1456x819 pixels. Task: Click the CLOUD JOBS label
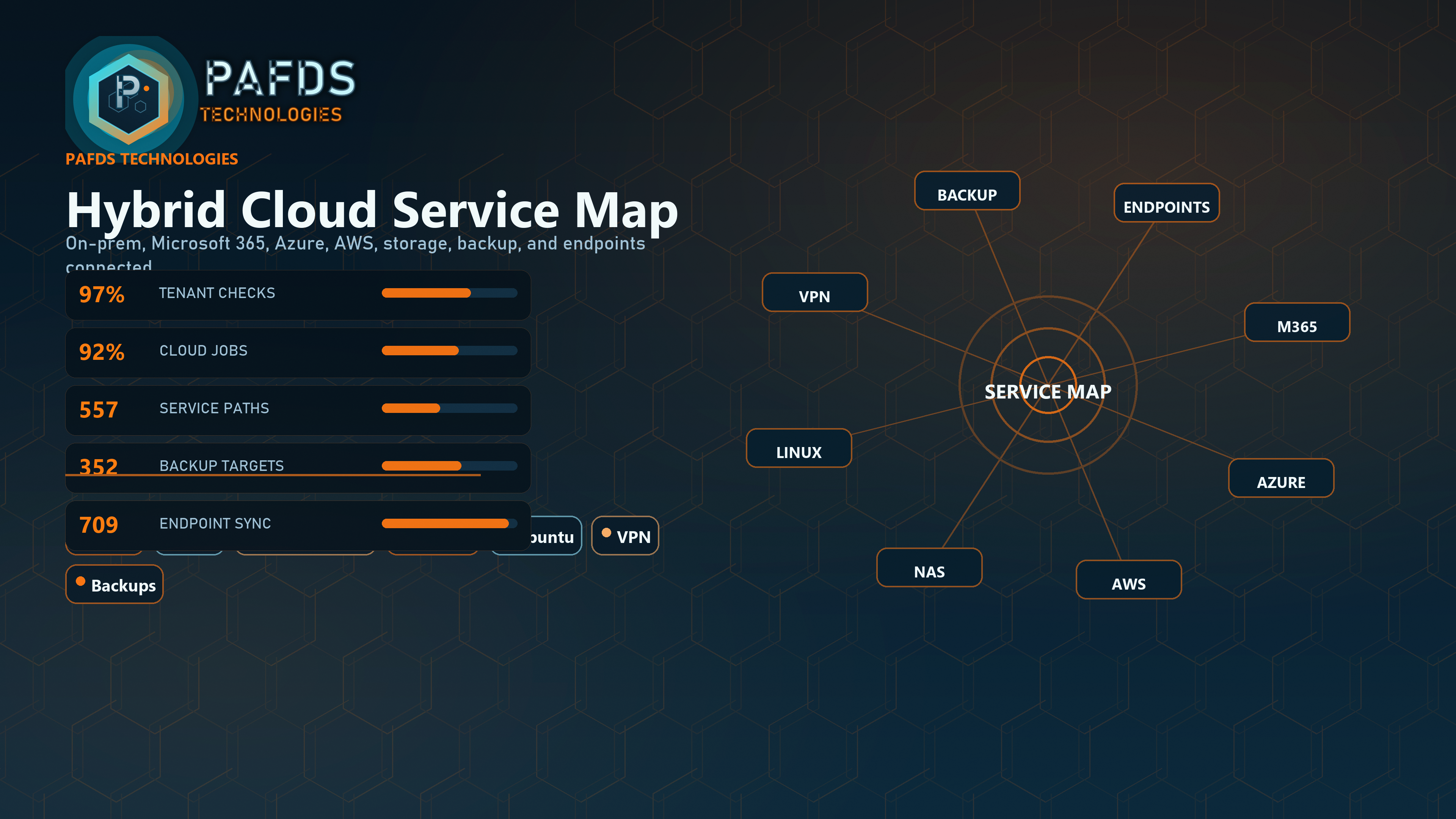(x=204, y=350)
